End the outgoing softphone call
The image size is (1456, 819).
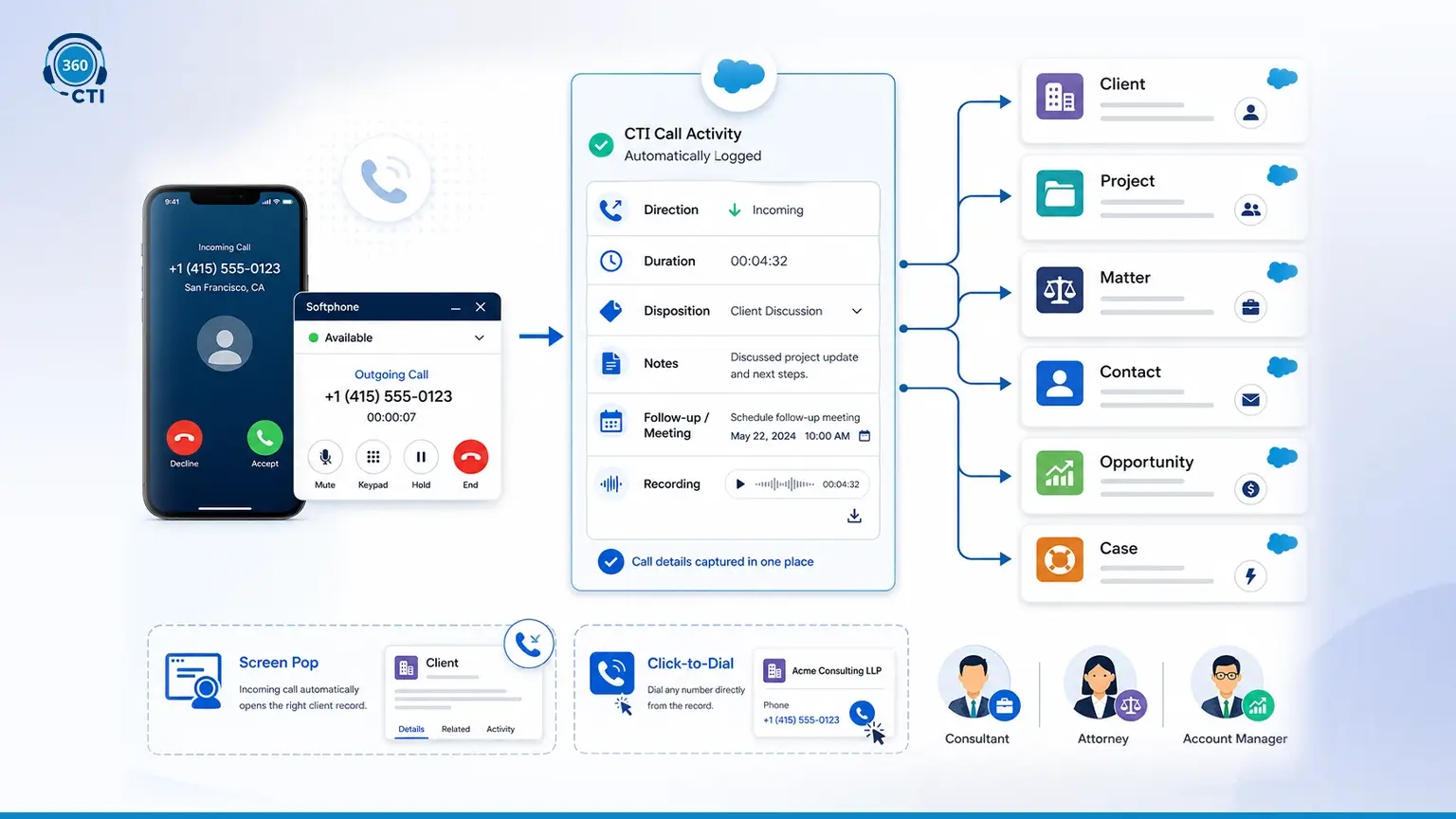470,457
